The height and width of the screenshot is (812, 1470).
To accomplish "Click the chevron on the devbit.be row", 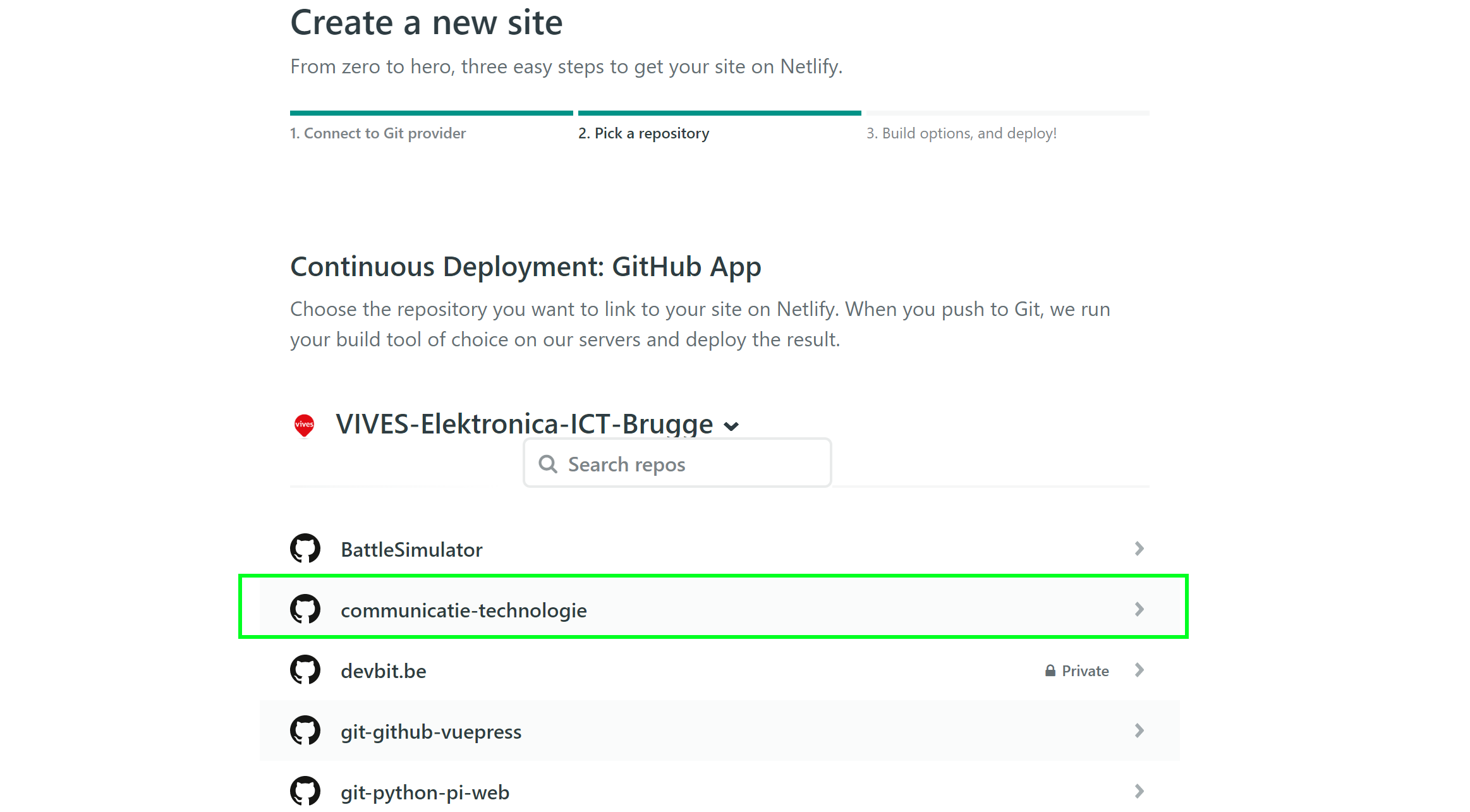I will click(x=1139, y=670).
